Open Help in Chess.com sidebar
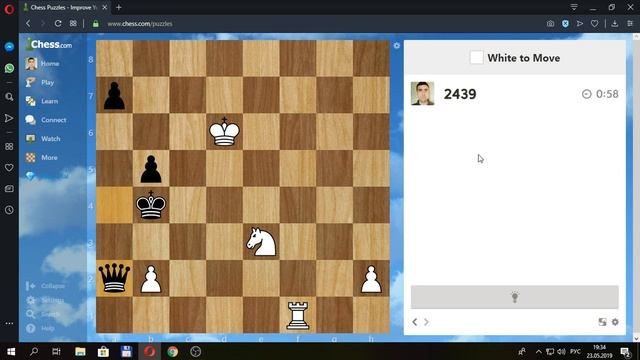This screenshot has height=360, width=640. (x=40, y=328)
